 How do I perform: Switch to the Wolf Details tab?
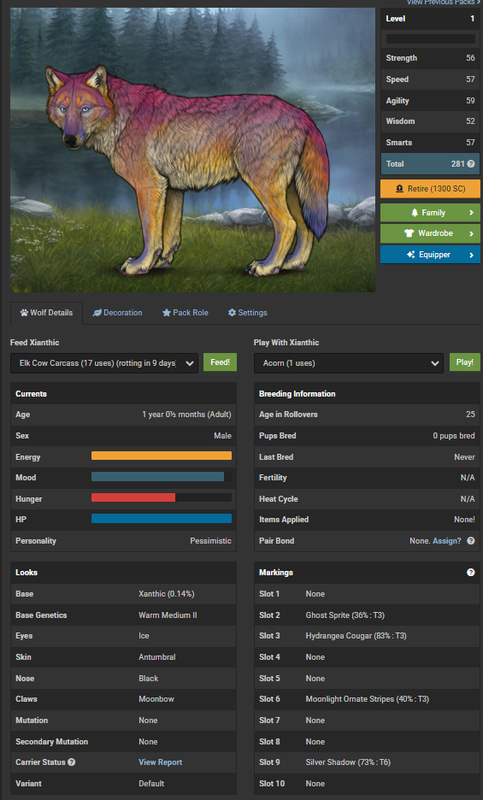[46, 313]
